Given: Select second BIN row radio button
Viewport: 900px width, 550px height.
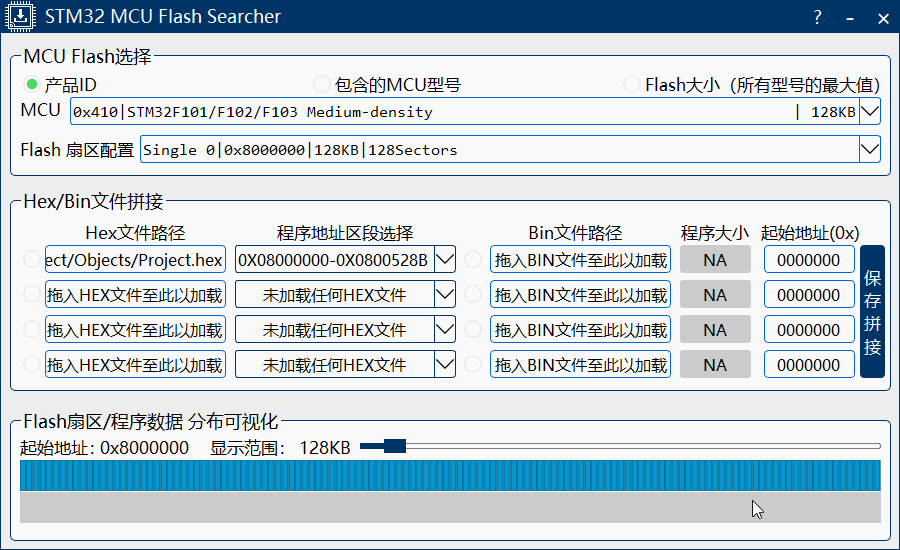Looking at the screenshot, I should [x=473, y=295].
